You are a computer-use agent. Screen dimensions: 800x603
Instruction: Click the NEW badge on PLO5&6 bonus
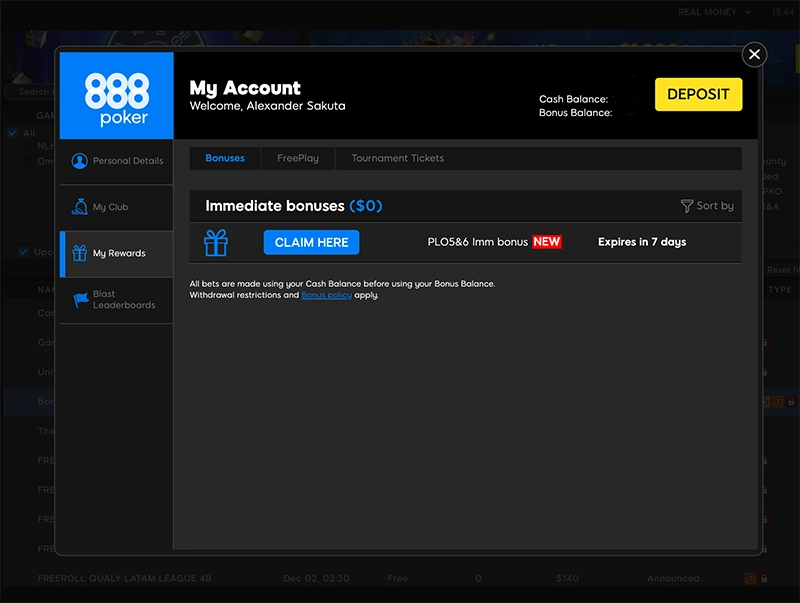(546, 242)
